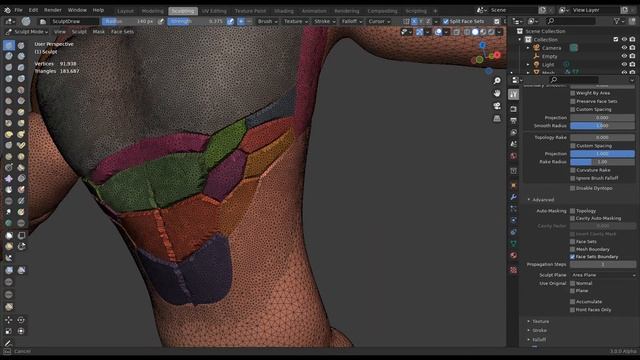Image resolution: width=640 pixels, height=360 pixels.
Task: Enable Auto-Masking Topology checkbox
Action: coord(573,211)
